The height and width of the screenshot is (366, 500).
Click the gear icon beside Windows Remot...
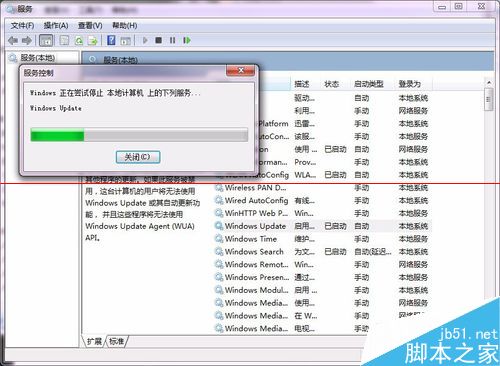coord(219,264)
